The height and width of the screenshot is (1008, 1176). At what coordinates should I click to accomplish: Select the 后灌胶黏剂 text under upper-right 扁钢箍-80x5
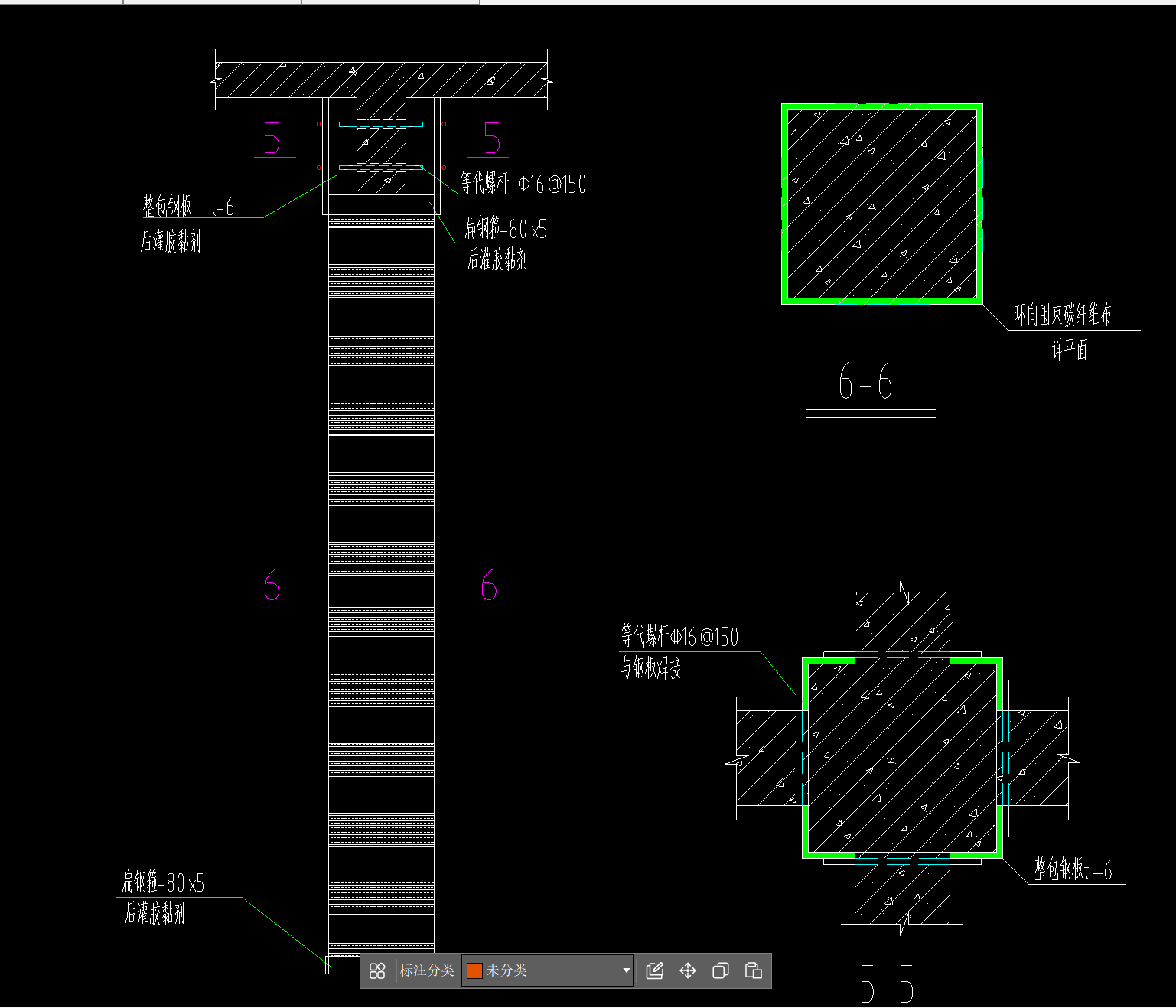click(x=497, y=259)
